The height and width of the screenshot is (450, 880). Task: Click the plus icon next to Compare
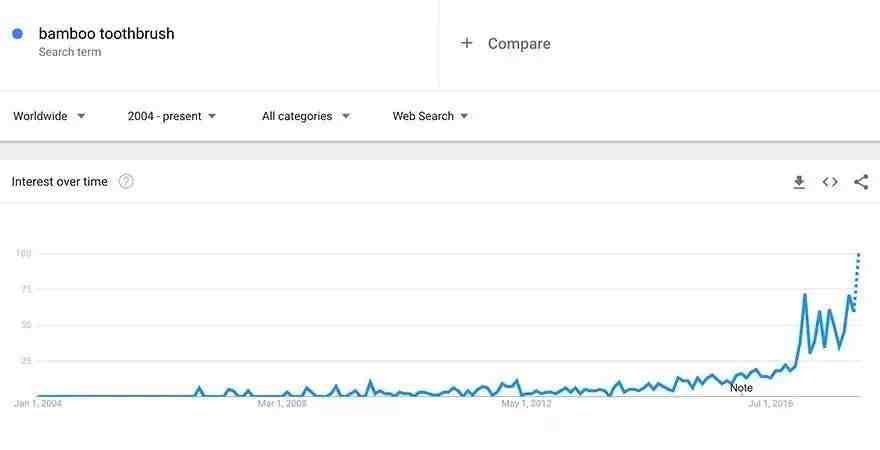click(466, 43)
